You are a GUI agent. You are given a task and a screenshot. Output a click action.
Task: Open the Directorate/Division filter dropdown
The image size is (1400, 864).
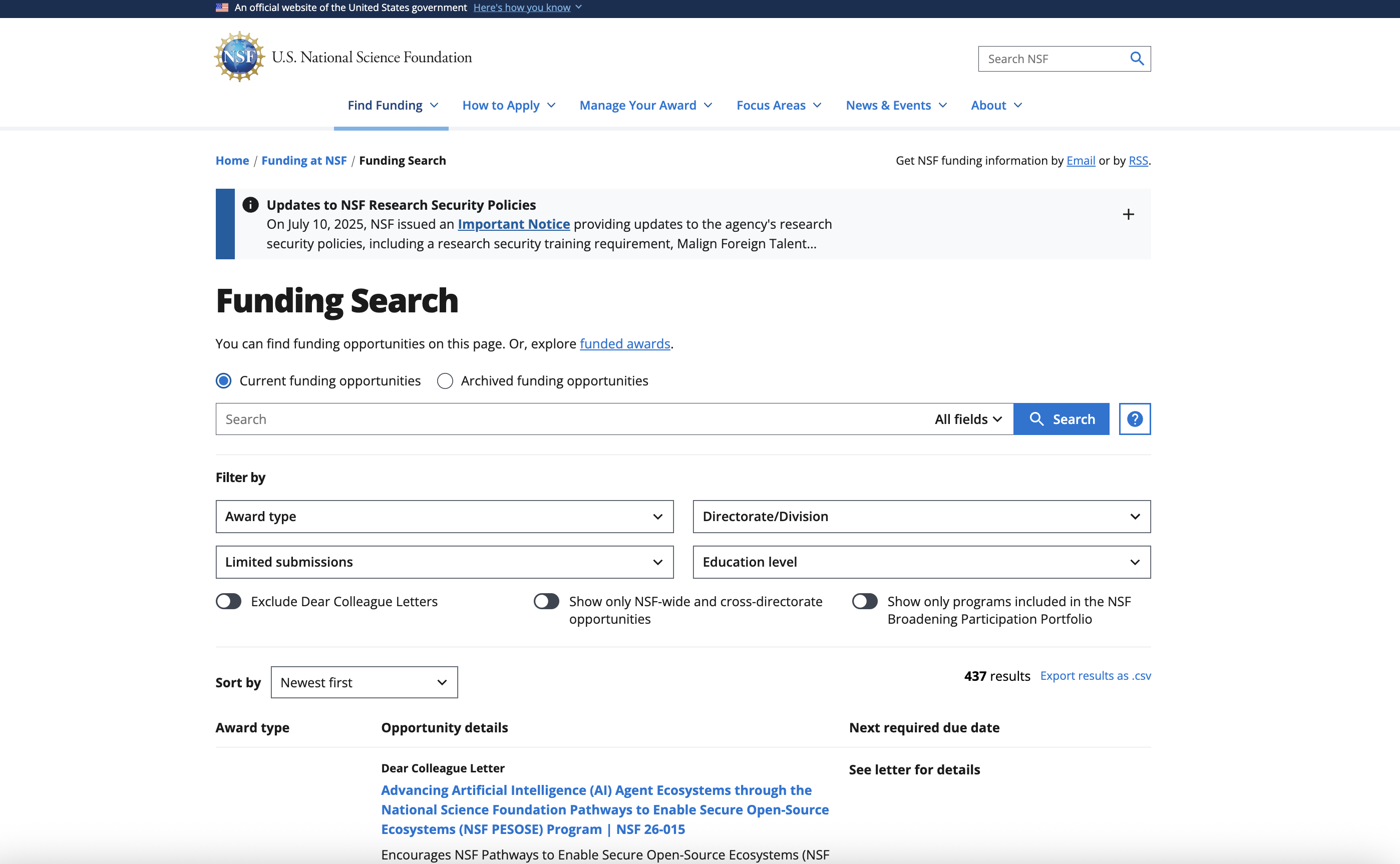click(922, 517)
